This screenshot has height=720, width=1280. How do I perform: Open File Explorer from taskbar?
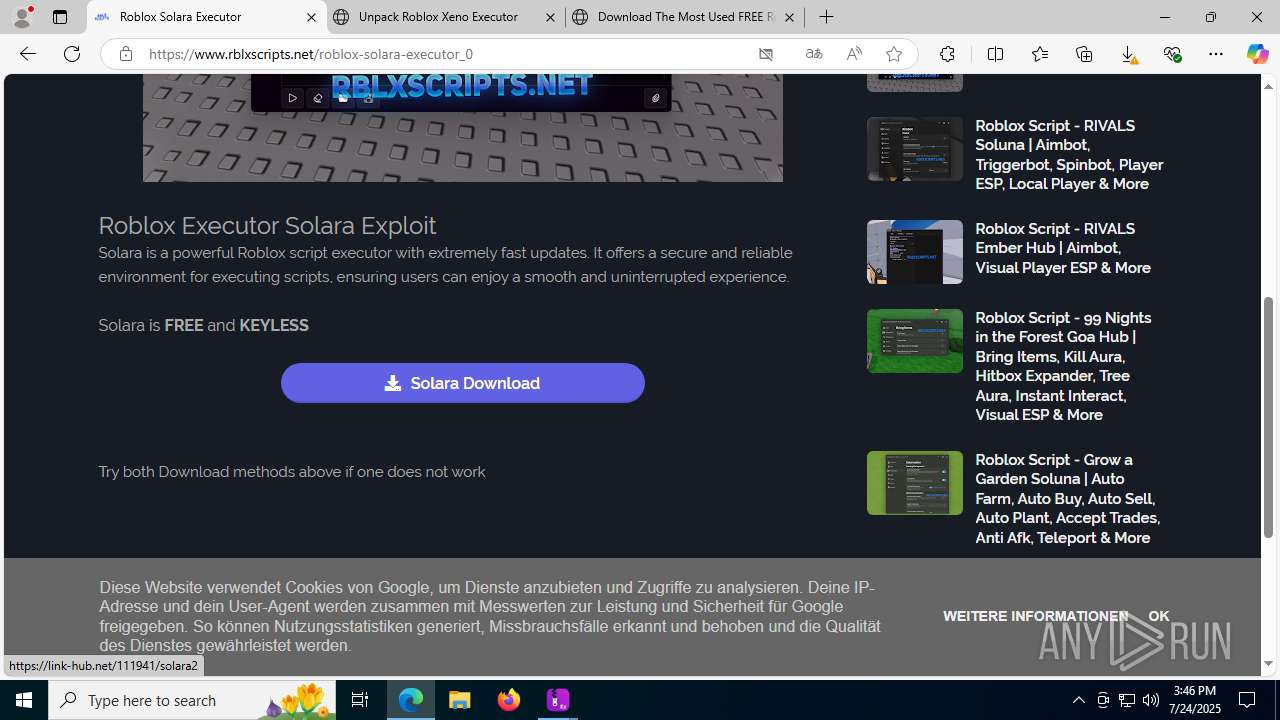[460, 700]
